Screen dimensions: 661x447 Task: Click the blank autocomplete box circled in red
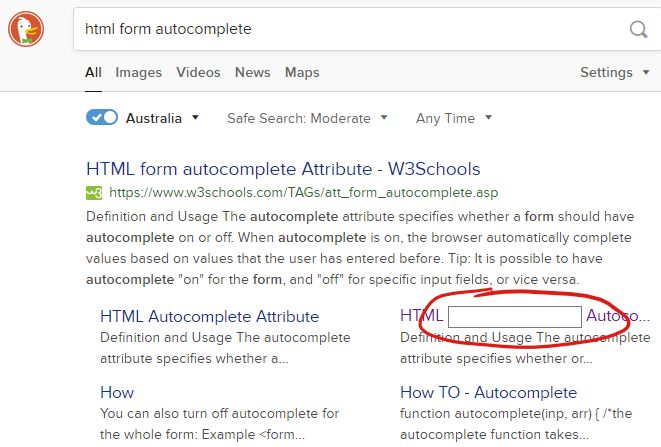click(x=514, y=317)
